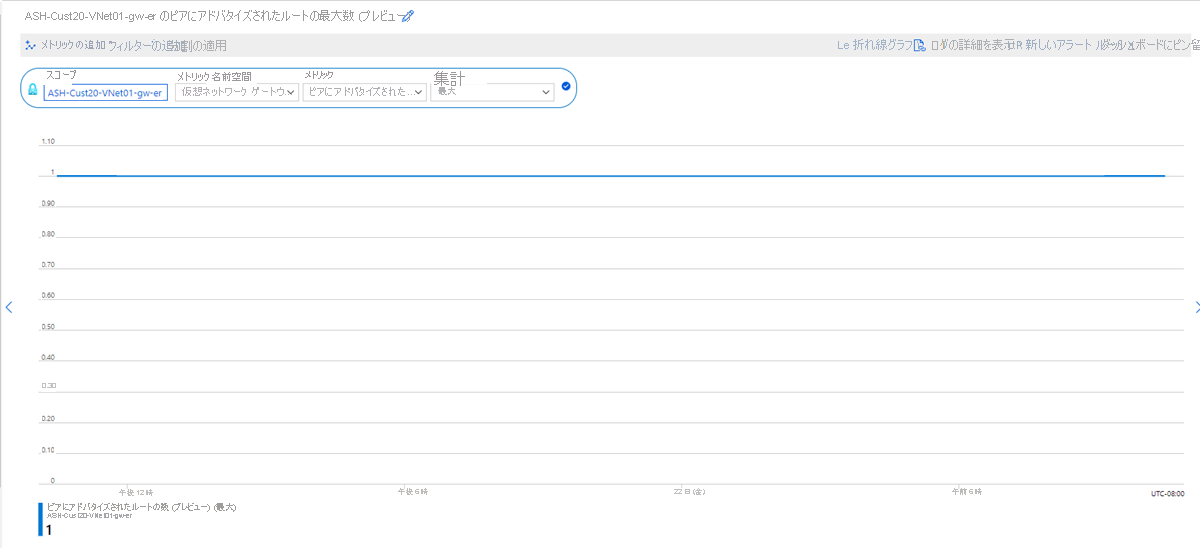Click the 22日(金) axis label

pos(689,492)
